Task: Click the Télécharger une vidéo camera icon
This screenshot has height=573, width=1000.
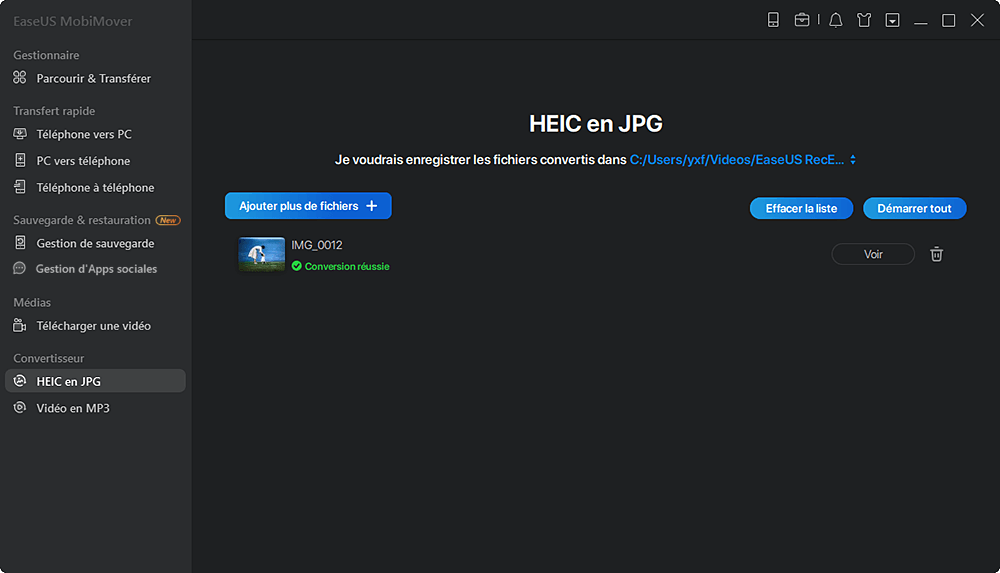Action: (20, 325)
